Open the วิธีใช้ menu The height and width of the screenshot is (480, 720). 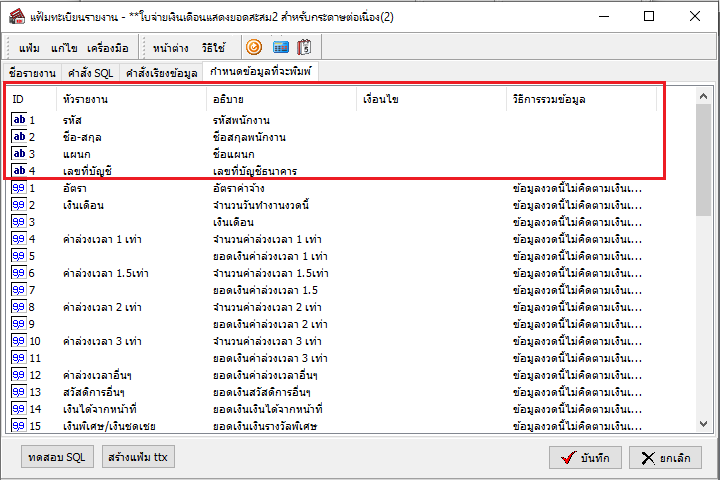click(214, 48)
